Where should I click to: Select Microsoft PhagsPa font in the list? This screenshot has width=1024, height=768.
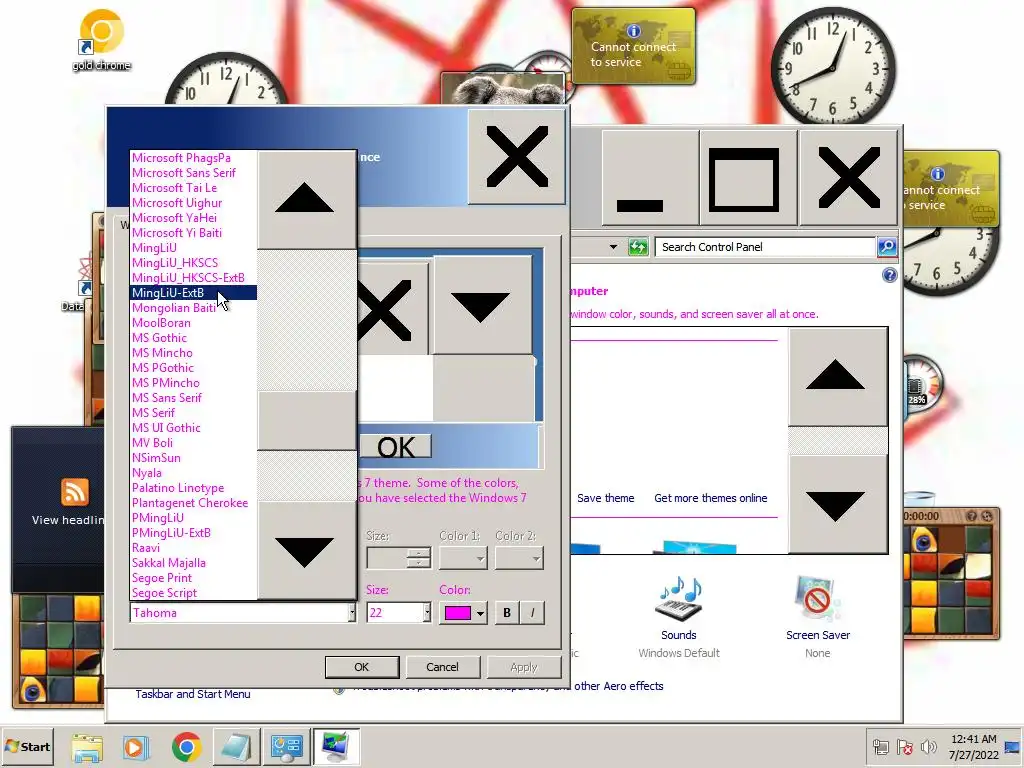pyautogui.click(x=193, y=158)
